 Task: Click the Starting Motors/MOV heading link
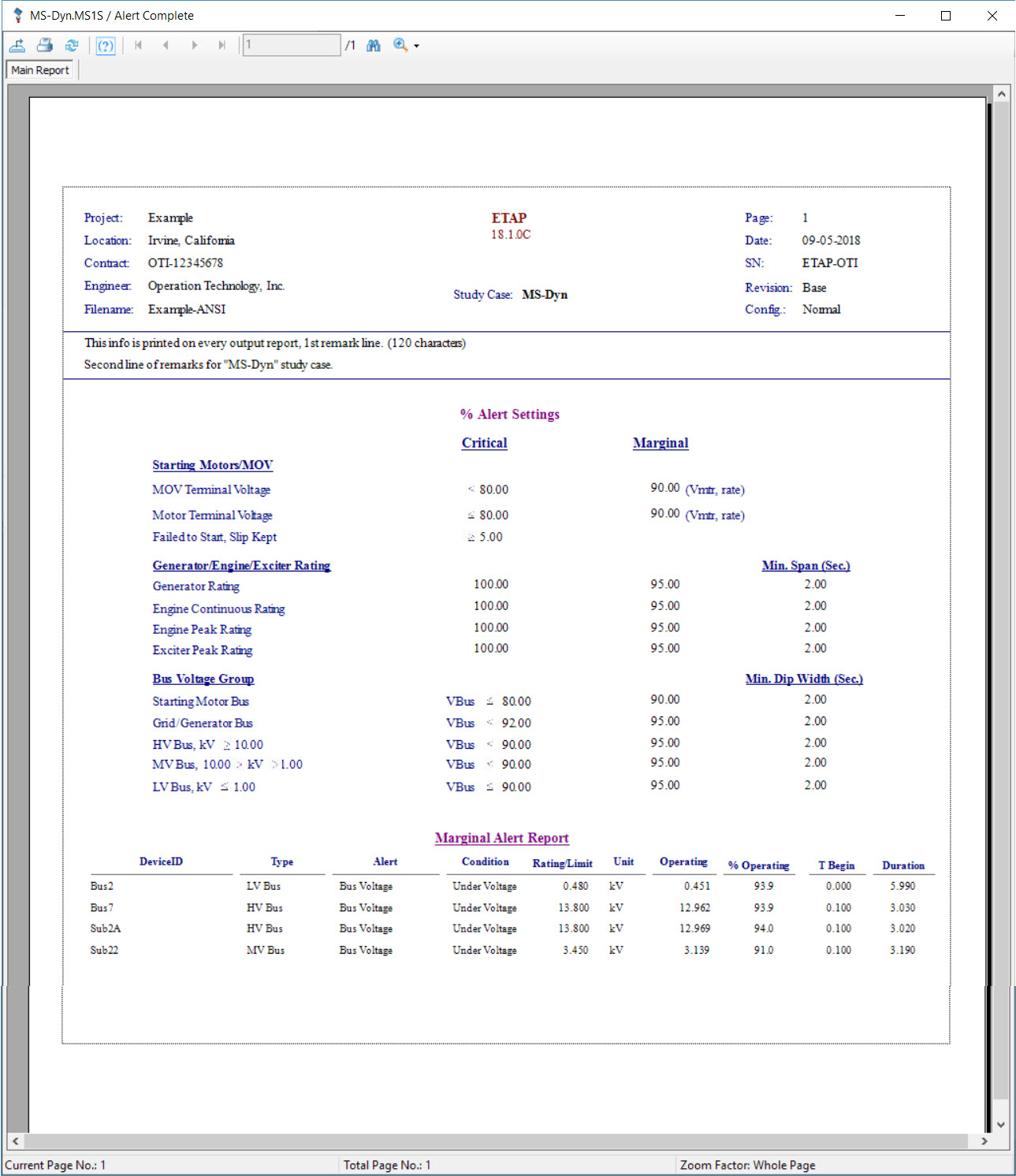pyautogui.click(x=212, y=465)
